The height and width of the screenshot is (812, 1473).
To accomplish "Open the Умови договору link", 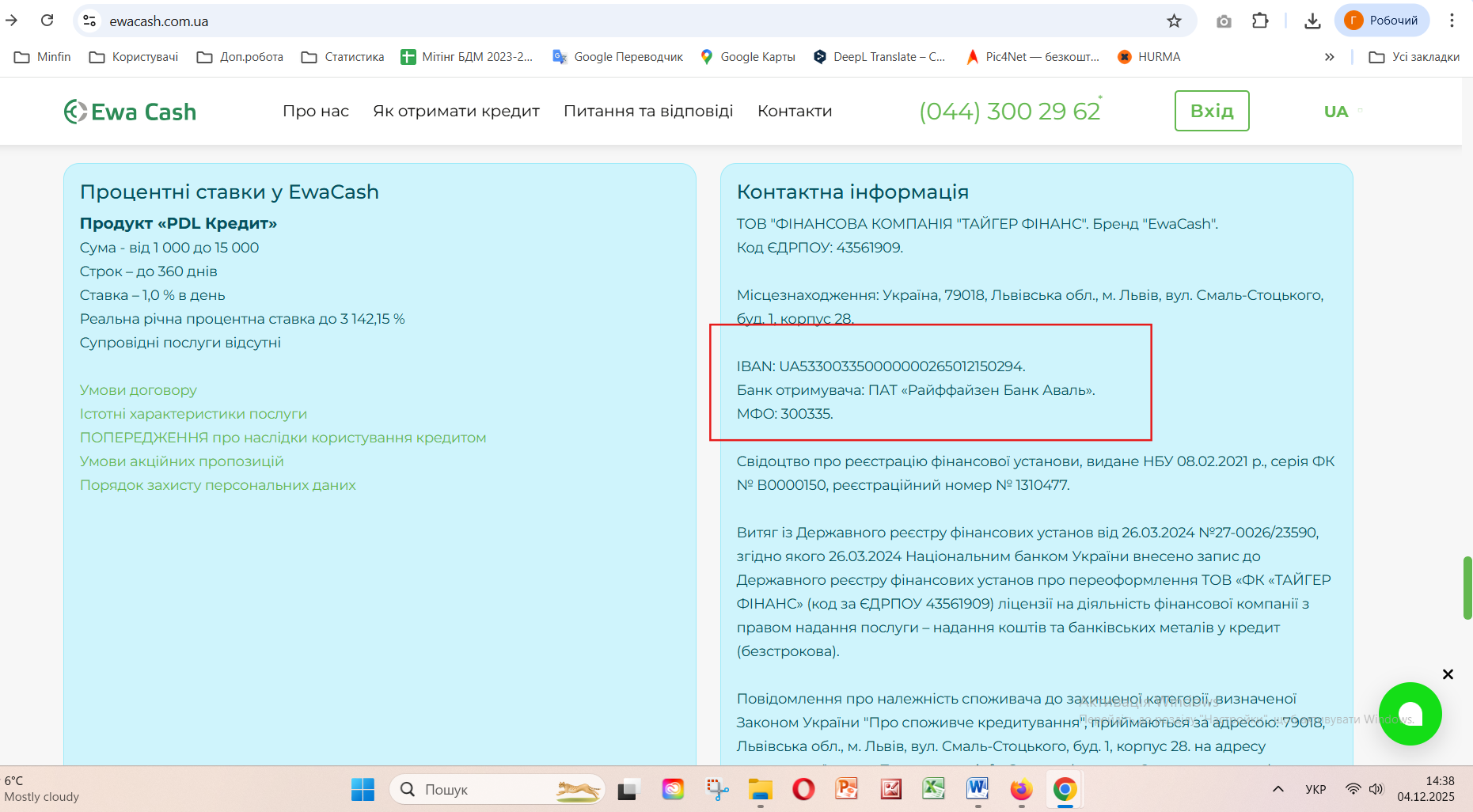I will tap(139, 390).
